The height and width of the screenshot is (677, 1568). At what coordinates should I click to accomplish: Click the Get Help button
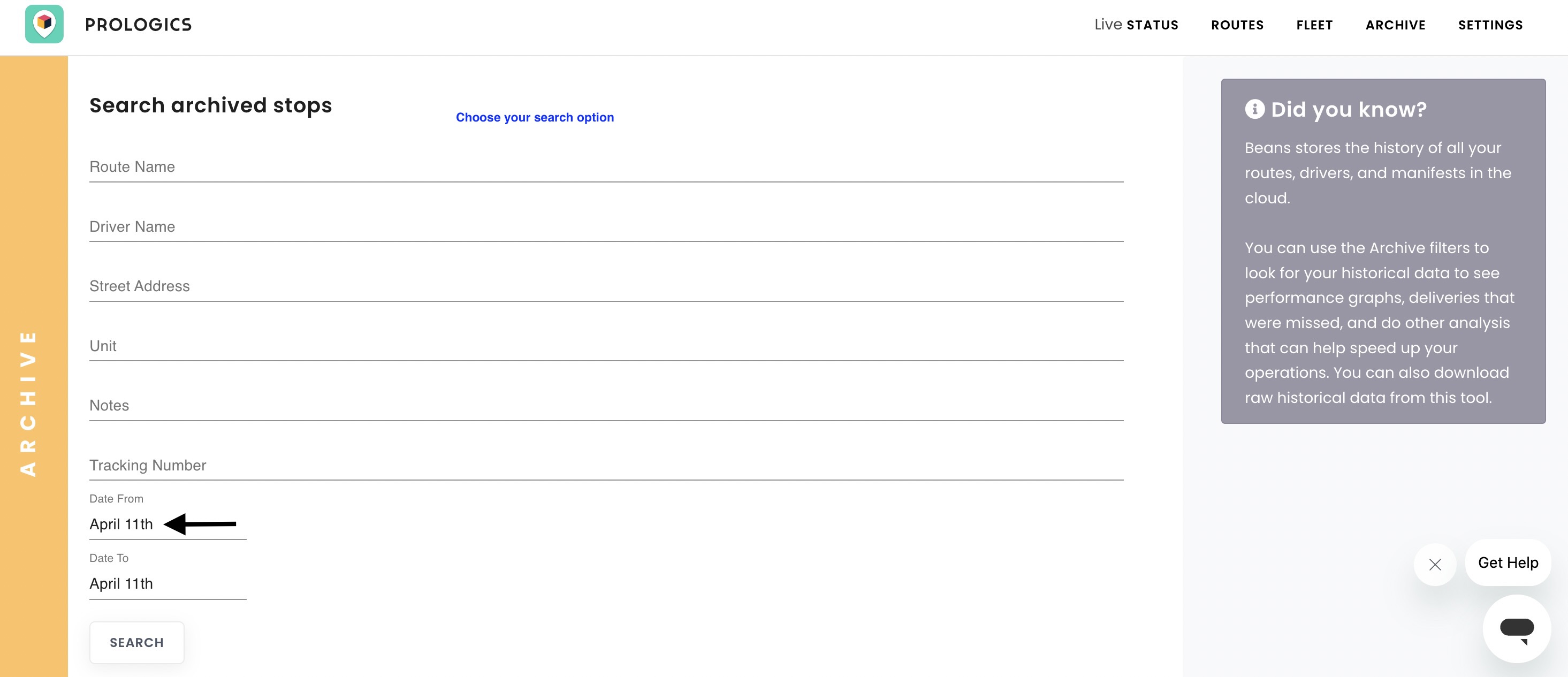1508,562
